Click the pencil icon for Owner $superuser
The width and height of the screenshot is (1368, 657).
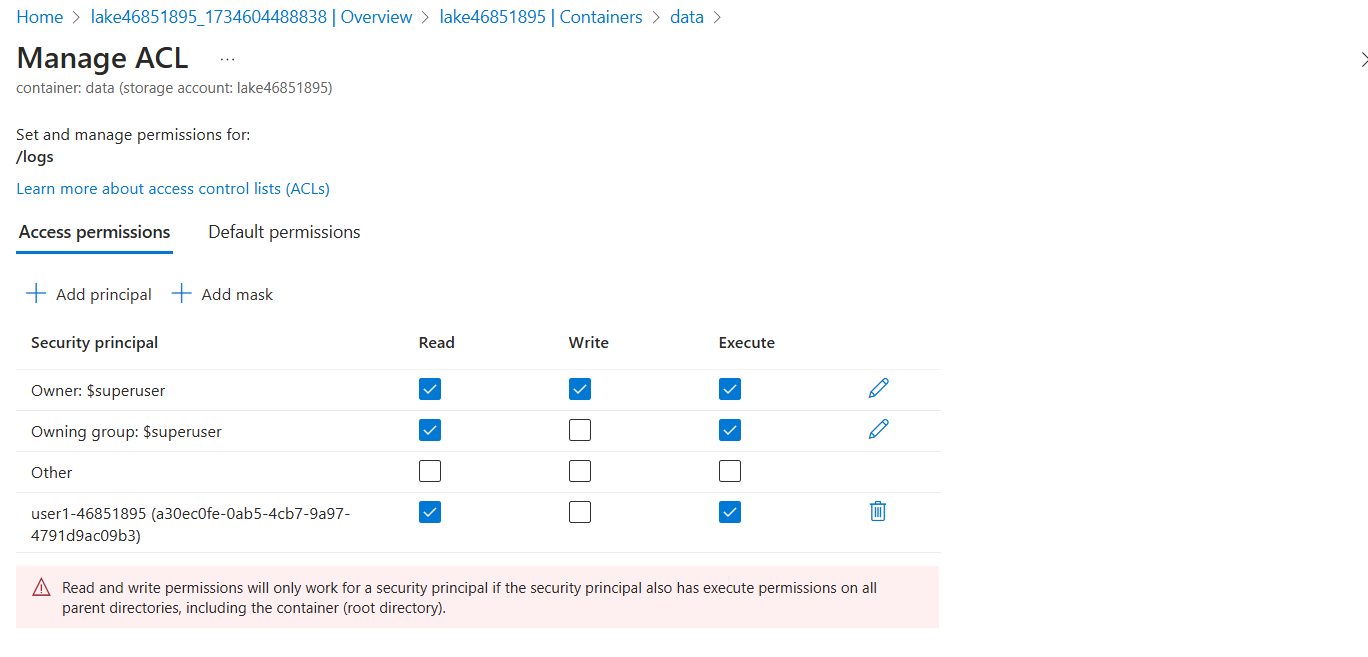pos(879,388)
